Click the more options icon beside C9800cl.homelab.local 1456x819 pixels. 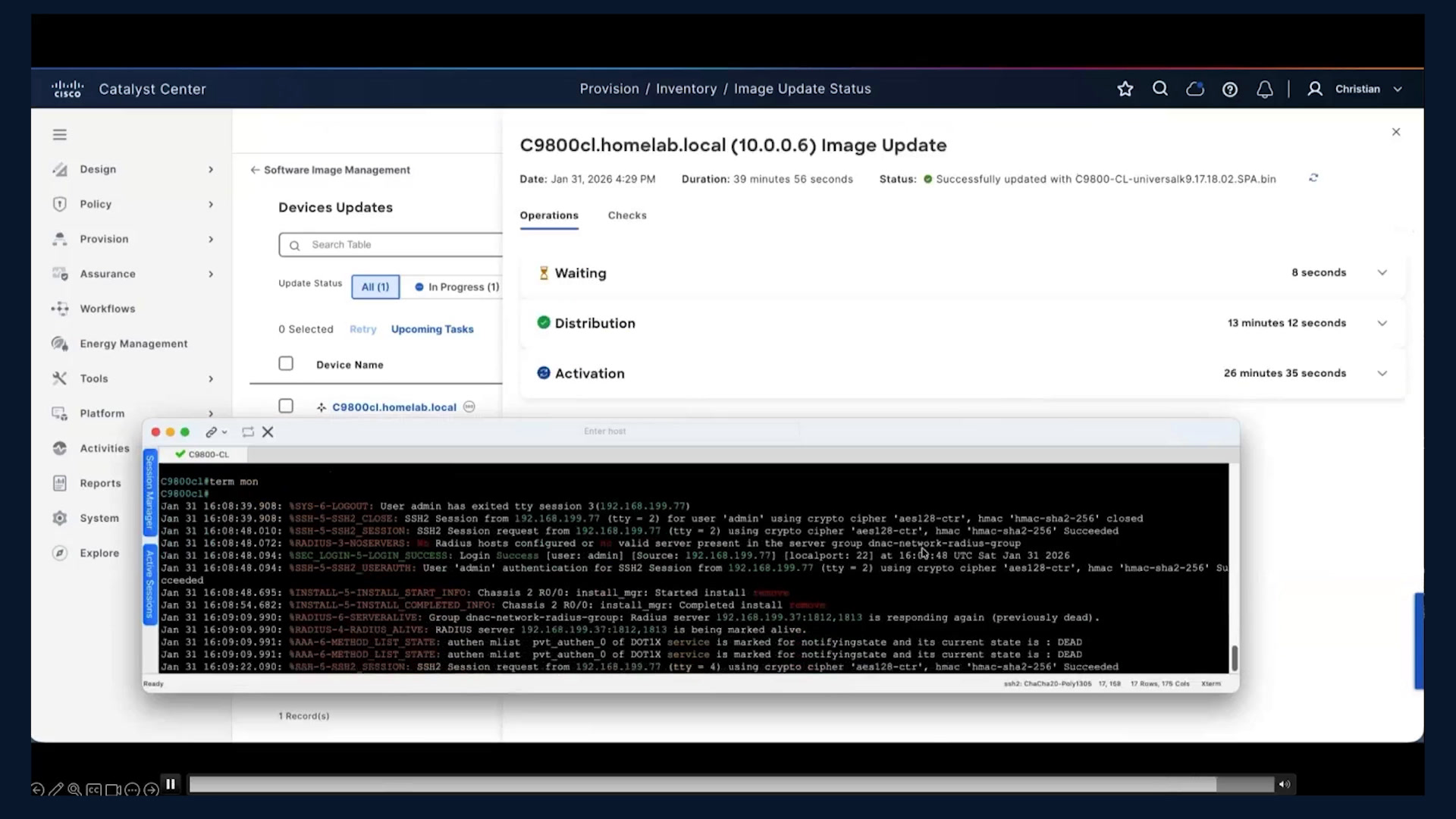(469, 406)
